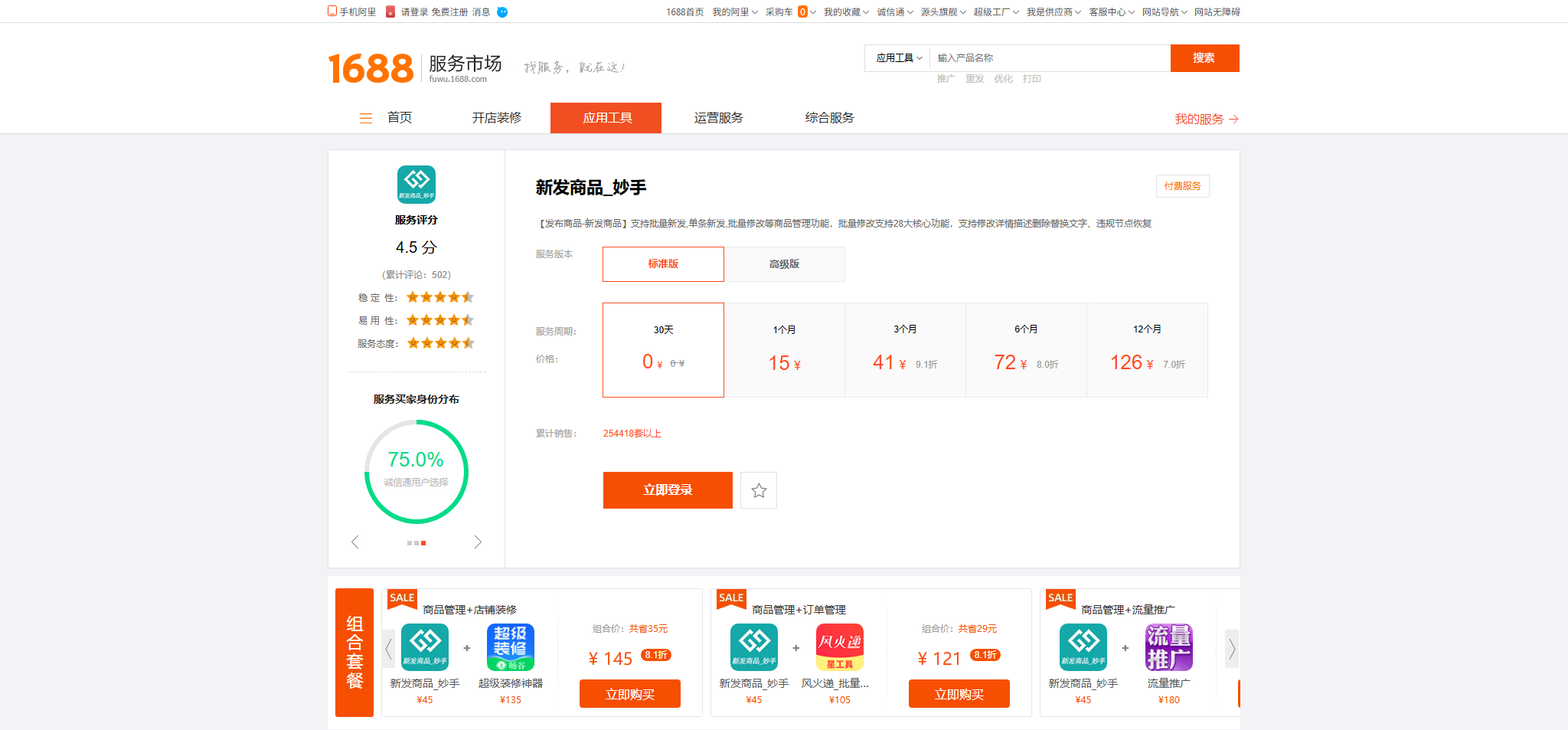The height and width of the screenshot is (730, 1568).
Task: Click the 累计评论 502 text
Action: coord(416,275)
